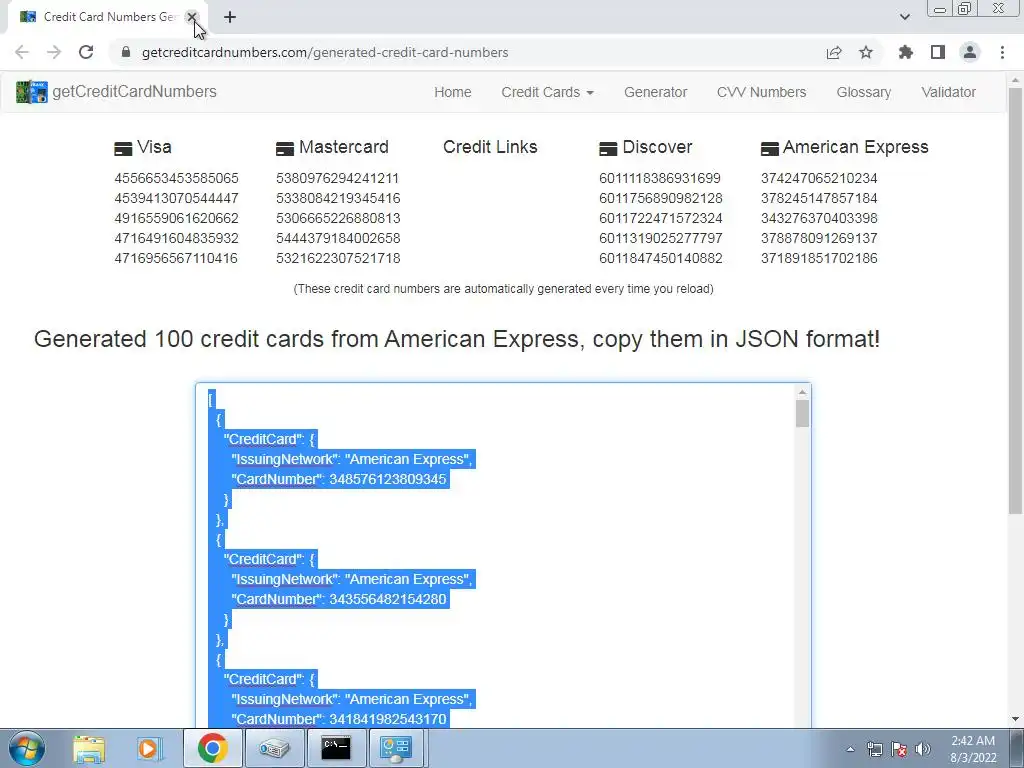1024x768 pixels.
Task: Go to Home nav item
Action: click(453, 92)
